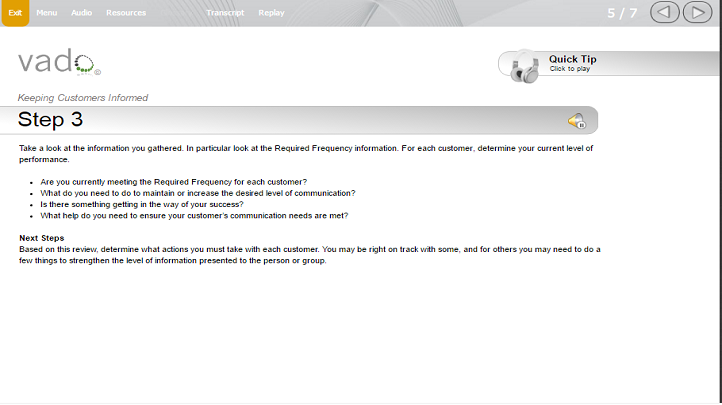Open the Audio menu
Viewport: 722px width, 405px height.
click(82, 13)
